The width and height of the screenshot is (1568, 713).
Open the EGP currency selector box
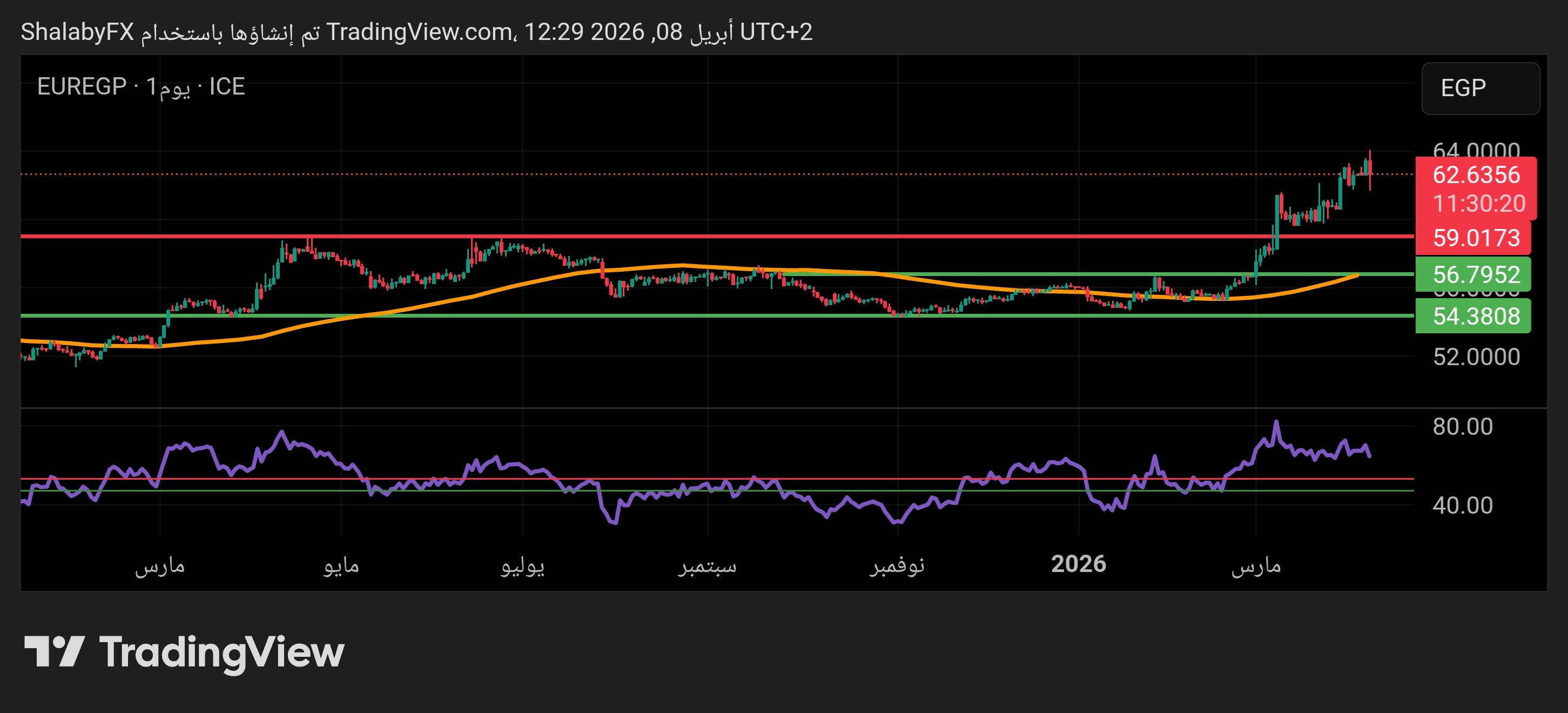point(1480,88)
